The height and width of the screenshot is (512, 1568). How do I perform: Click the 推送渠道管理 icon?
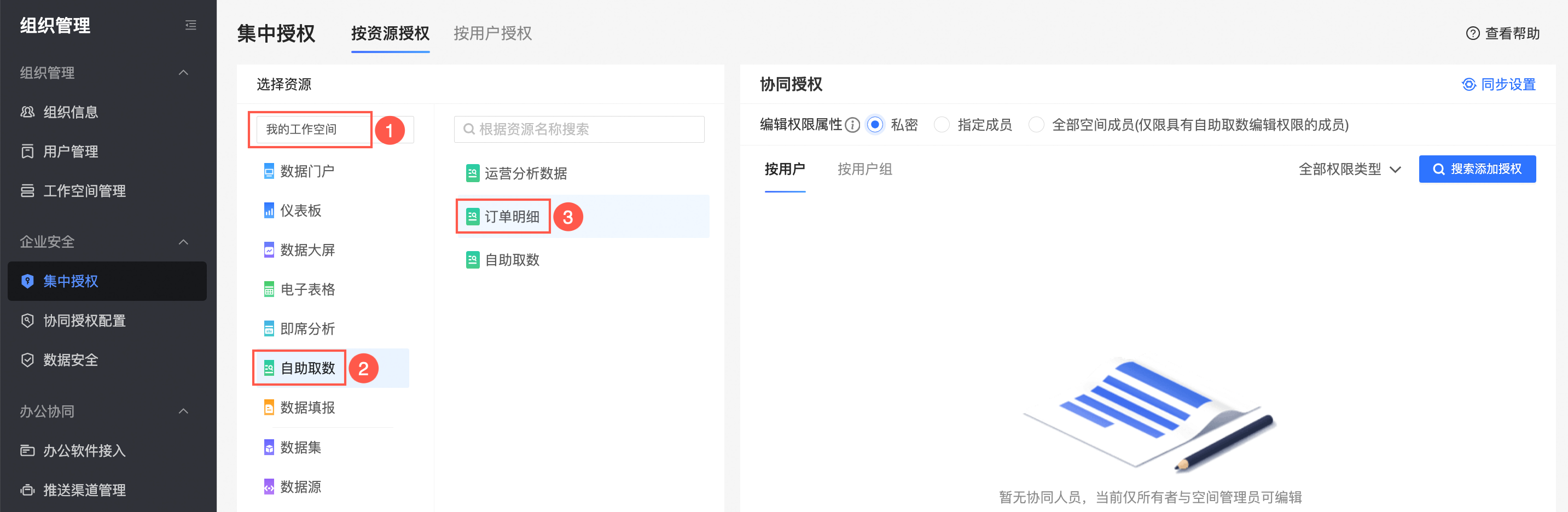[x=27, y=490]
